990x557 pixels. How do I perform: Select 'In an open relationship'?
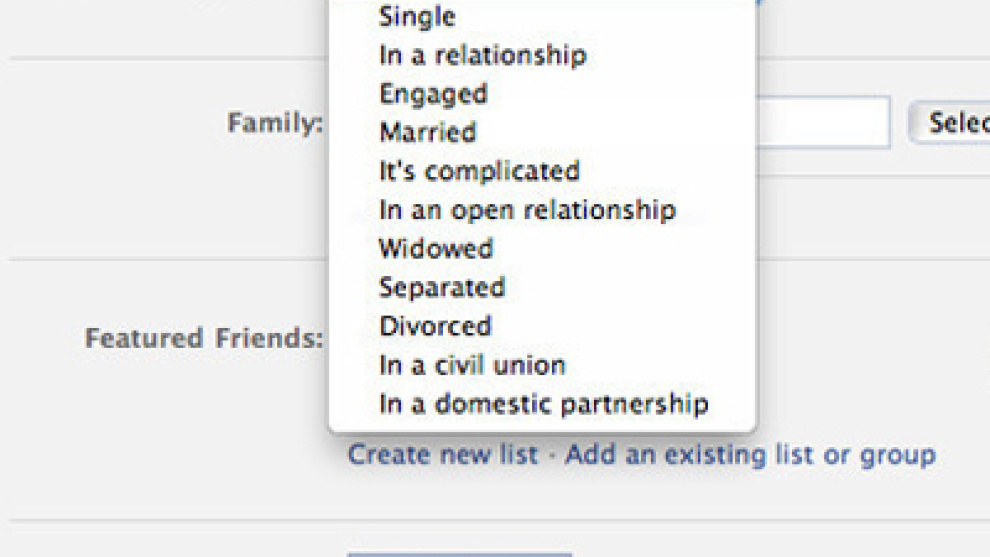pyautogui.click(x=527, y=210)
